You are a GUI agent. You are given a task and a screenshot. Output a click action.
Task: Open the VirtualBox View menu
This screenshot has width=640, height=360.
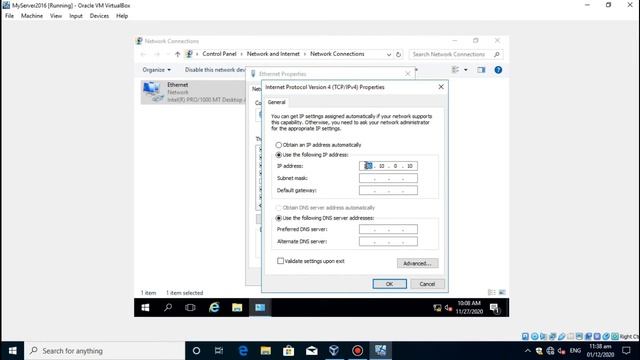pos(56,16)
